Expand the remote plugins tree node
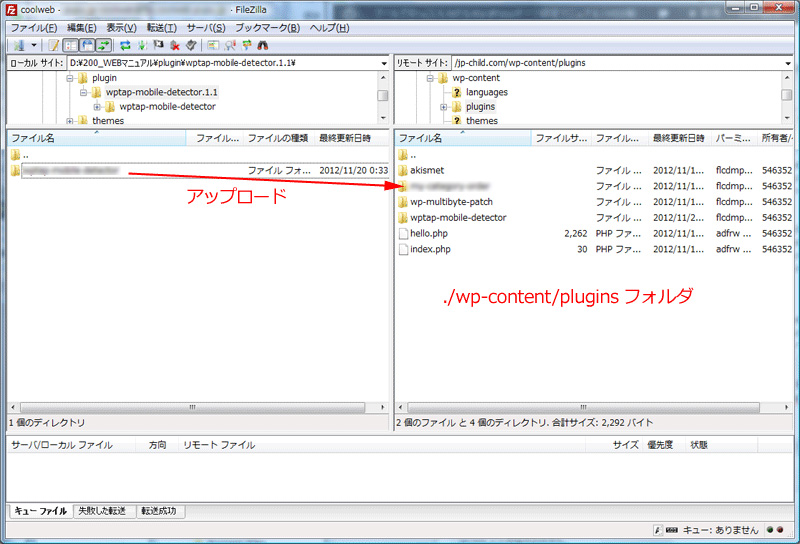 coord(444,107)
